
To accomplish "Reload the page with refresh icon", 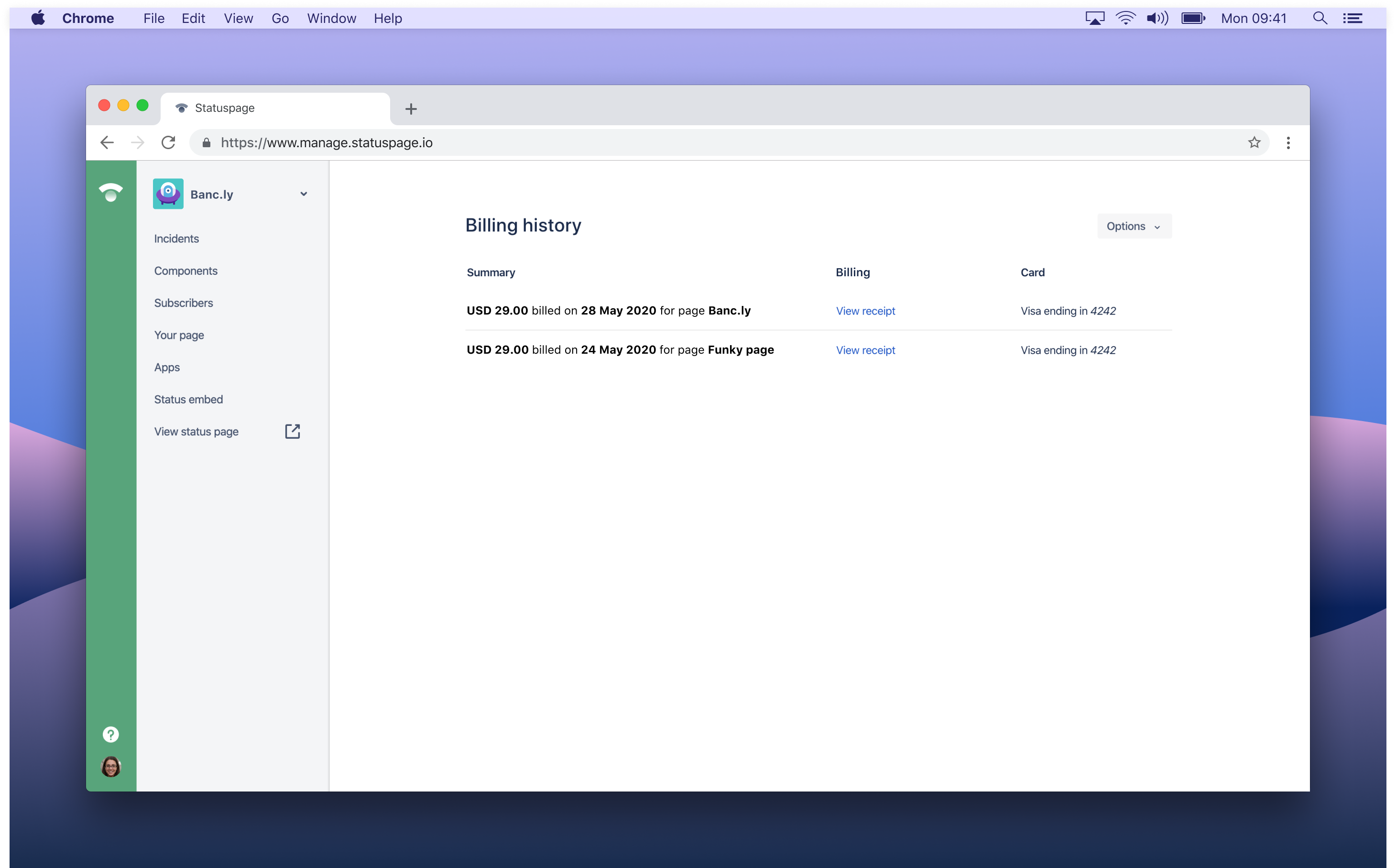I will tap(168, 142).
